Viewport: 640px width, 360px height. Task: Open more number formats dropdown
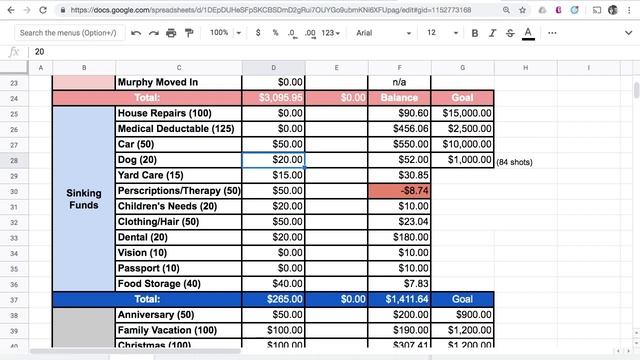[331, 33]
